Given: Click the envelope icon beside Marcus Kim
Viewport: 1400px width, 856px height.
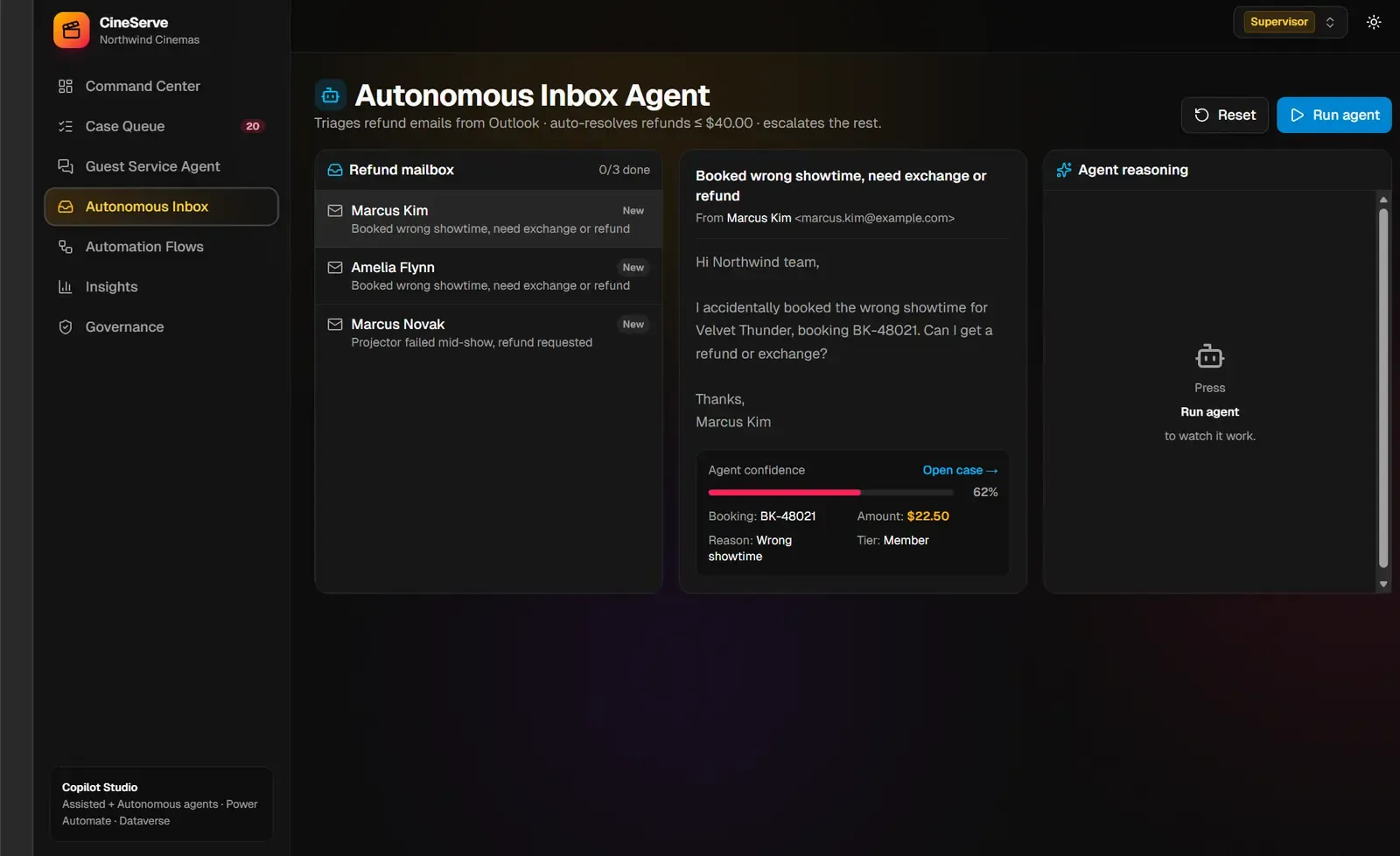Looking at the screenshot, I should coord(335,211).
